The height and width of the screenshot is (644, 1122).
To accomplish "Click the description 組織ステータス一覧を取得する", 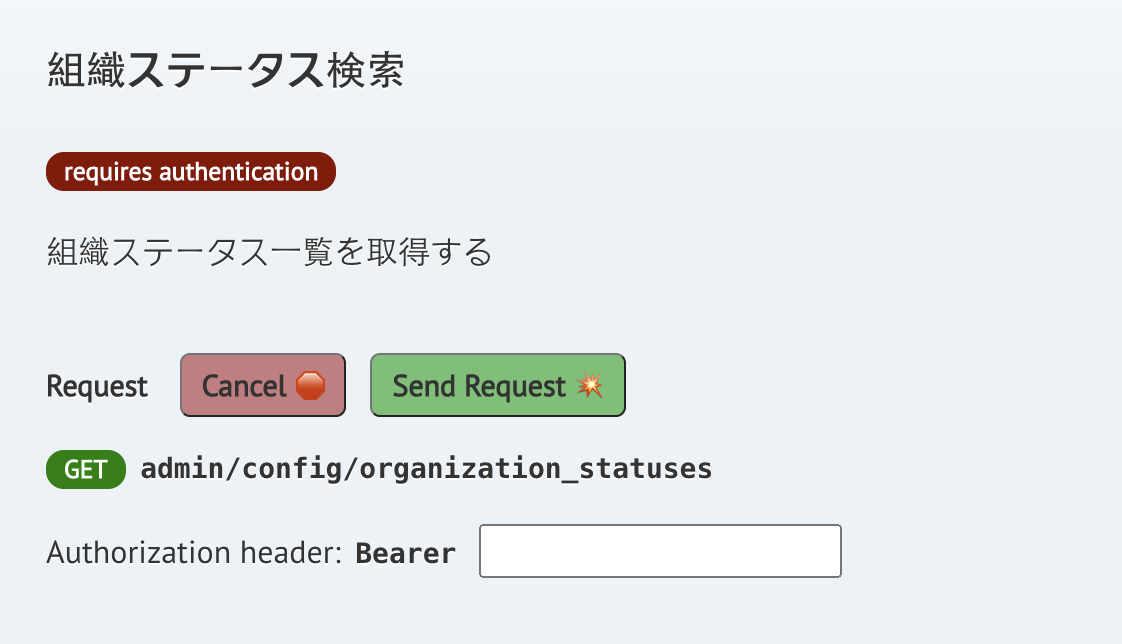I will point(269,252).
